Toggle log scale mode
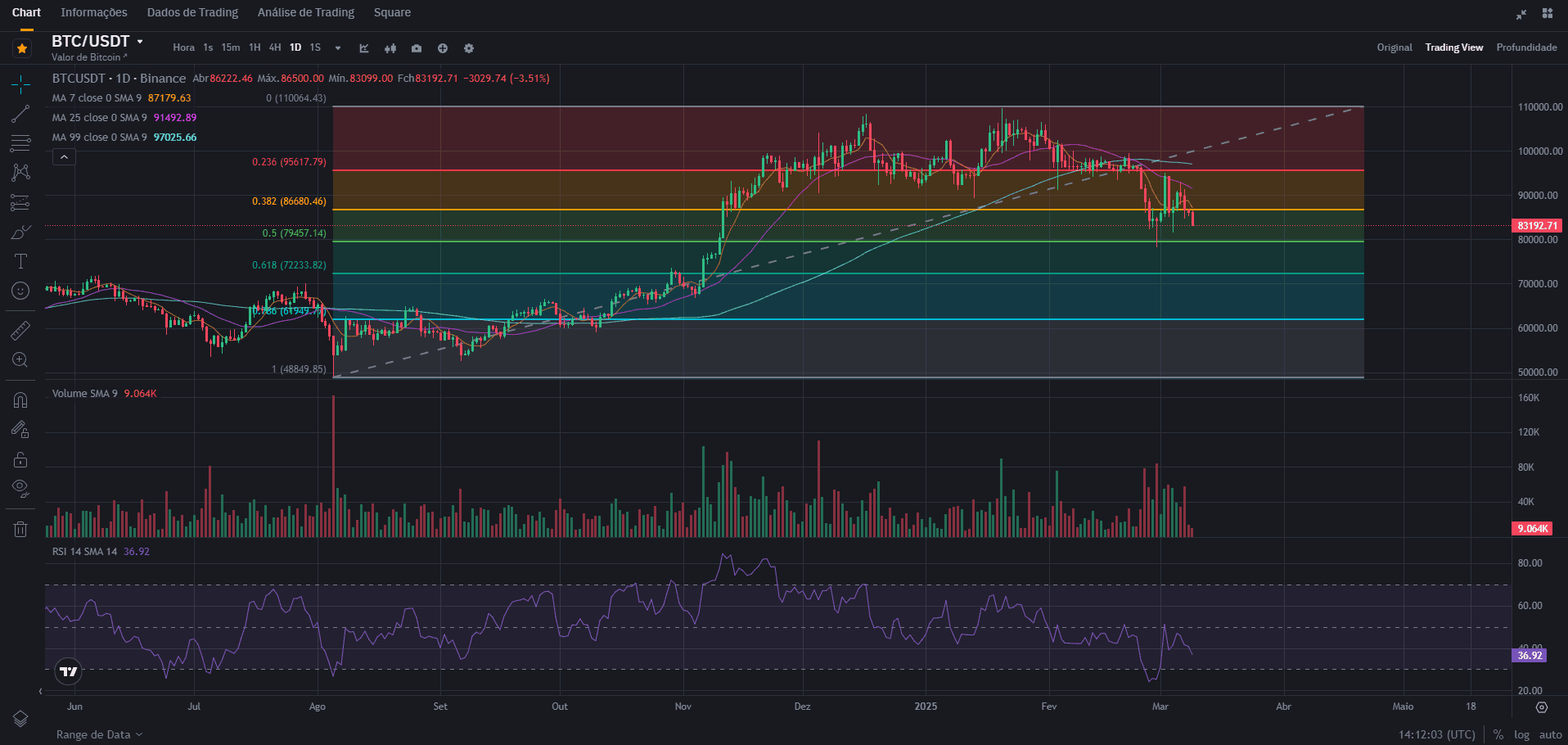This screenshot has width=1568, height=745. [x=1521, y=734]
